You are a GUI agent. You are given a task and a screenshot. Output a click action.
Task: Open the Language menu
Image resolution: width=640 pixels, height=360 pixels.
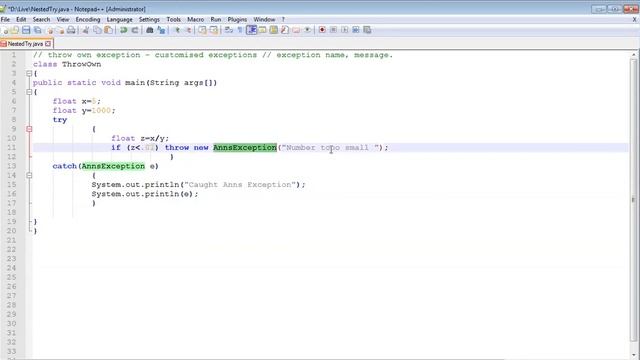[120, 19]
